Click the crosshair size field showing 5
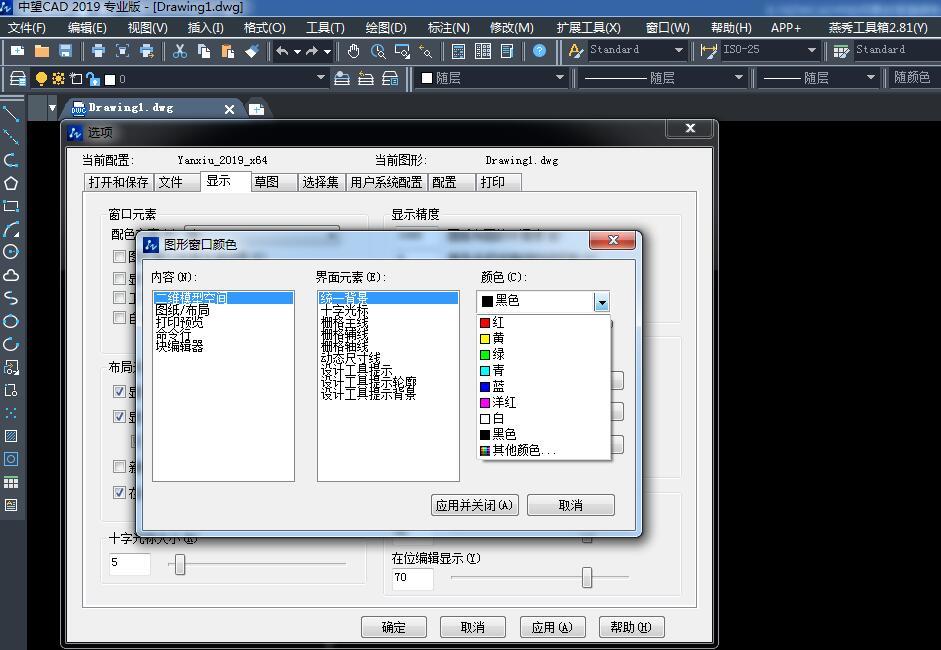This screenshot has height=650, width=941. 129,563
